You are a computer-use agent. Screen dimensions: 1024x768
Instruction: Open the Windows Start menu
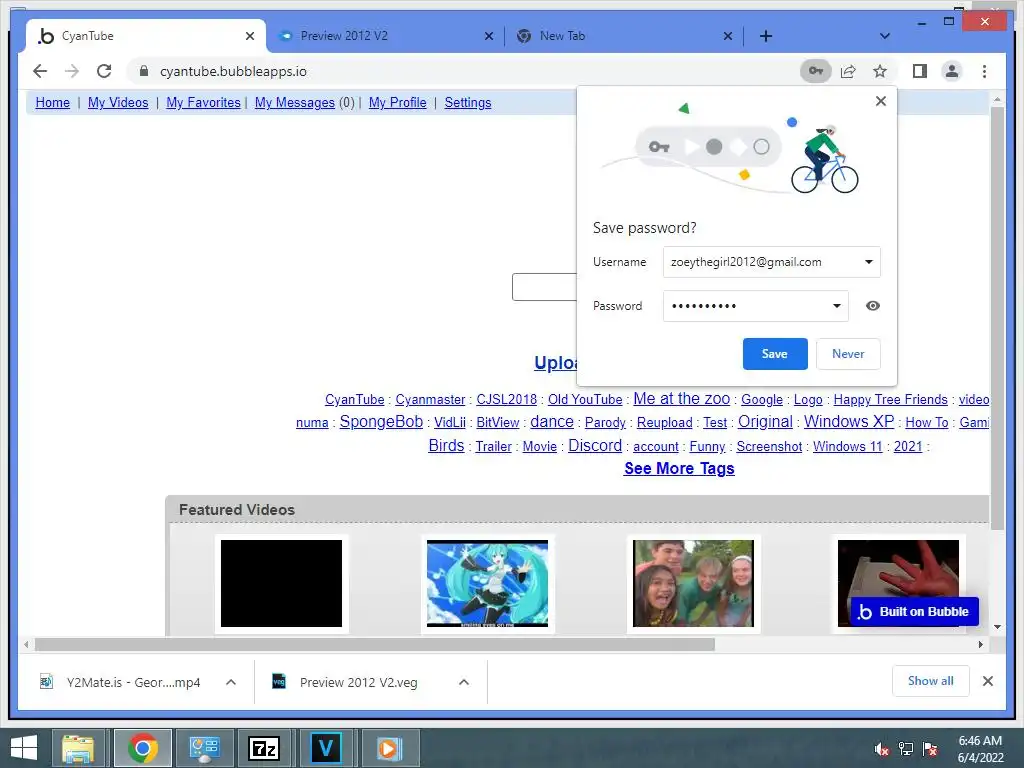(24, 747)
